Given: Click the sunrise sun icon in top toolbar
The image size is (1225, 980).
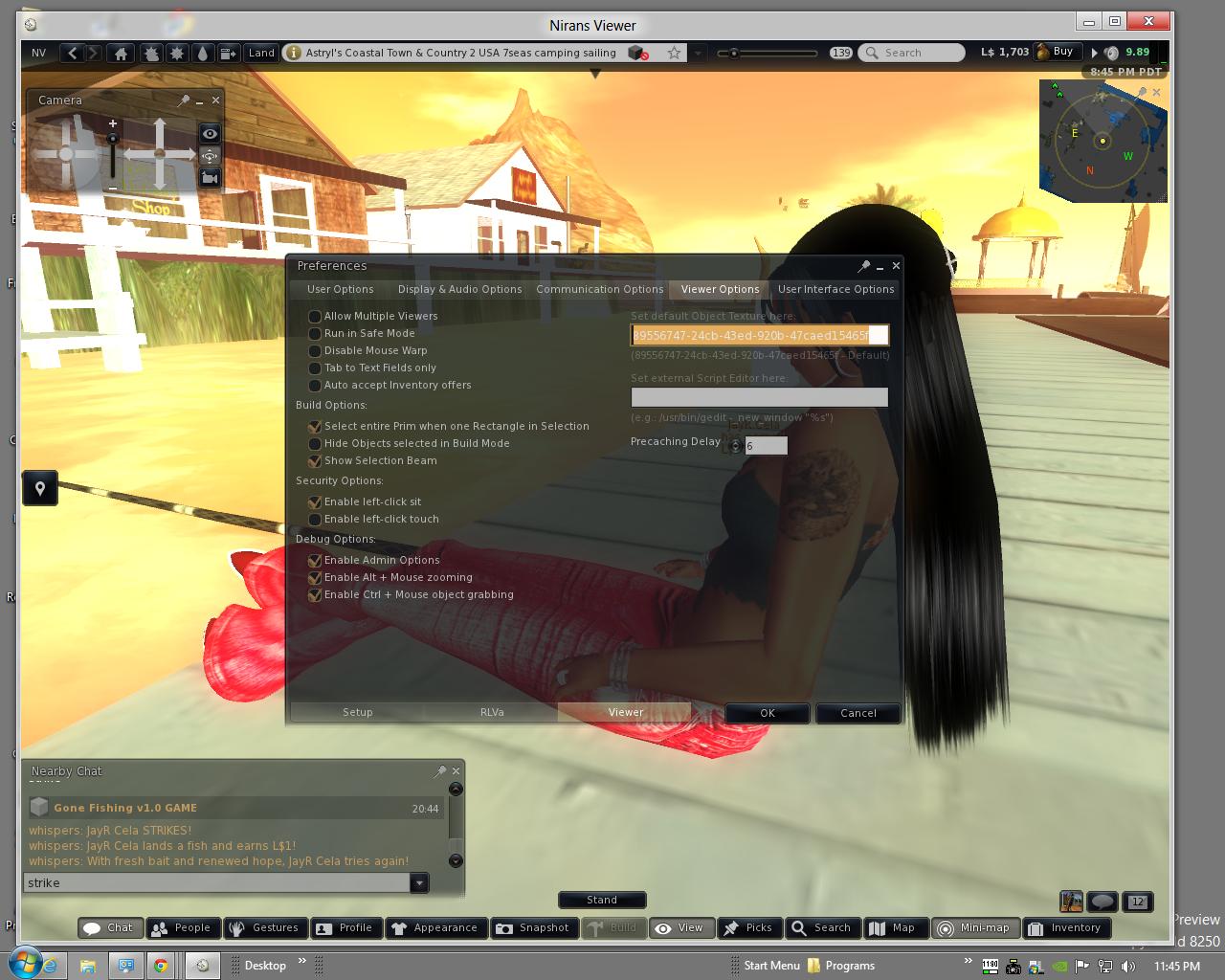Looking at the screenshot, I should [x=151, y=54].
